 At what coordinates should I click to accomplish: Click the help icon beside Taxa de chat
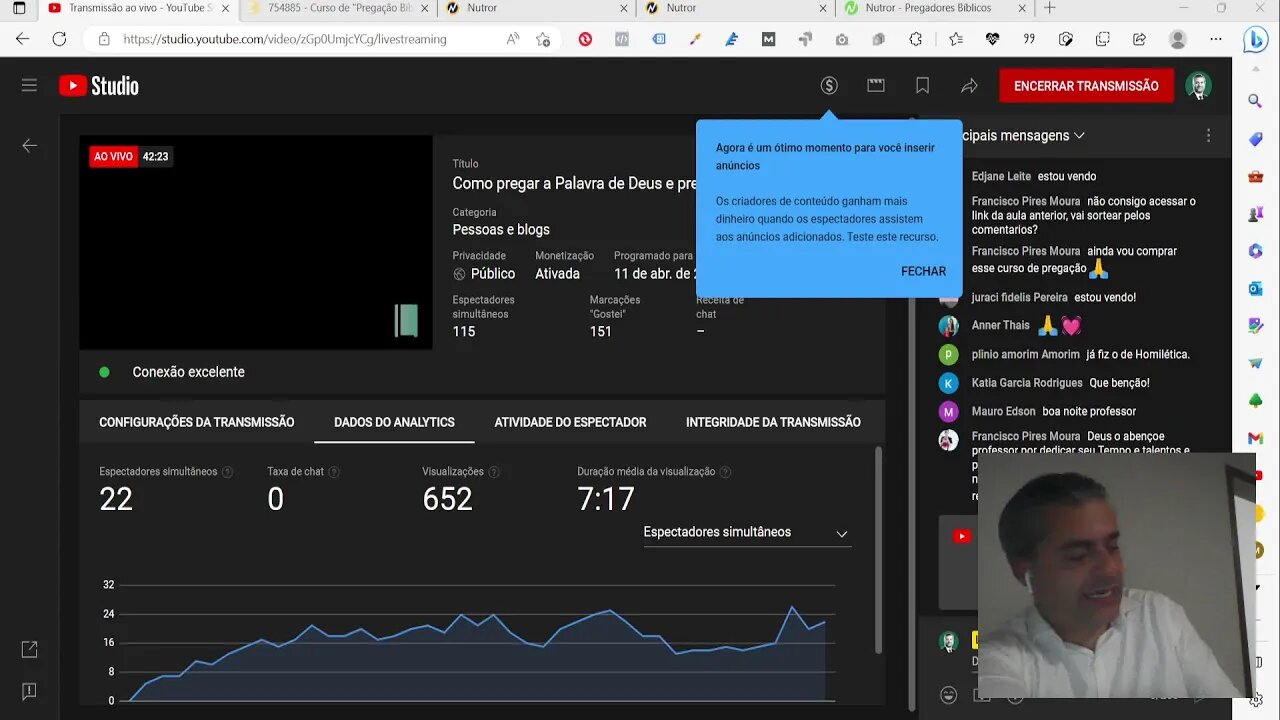(334, 472)
